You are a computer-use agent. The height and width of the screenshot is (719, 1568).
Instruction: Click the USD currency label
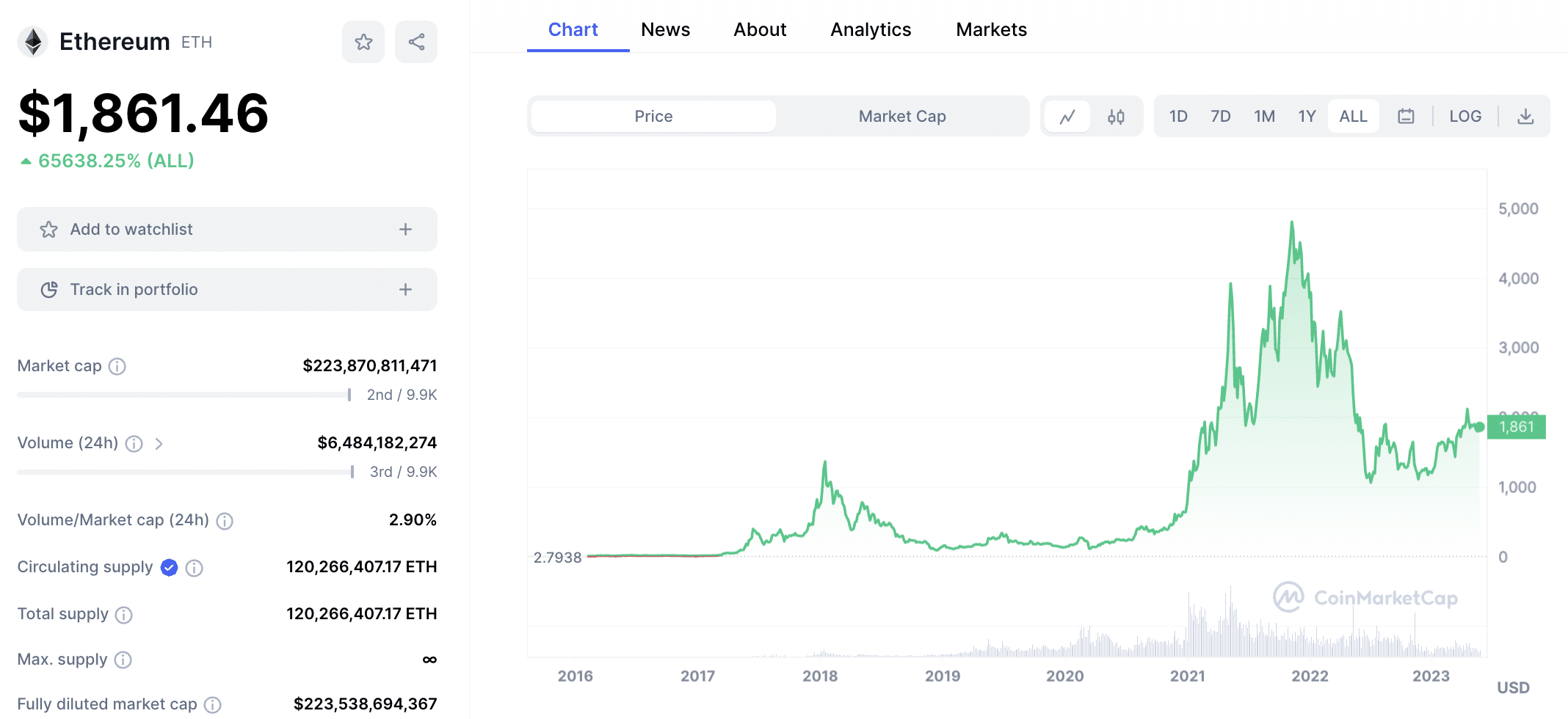pos(1513,687)
